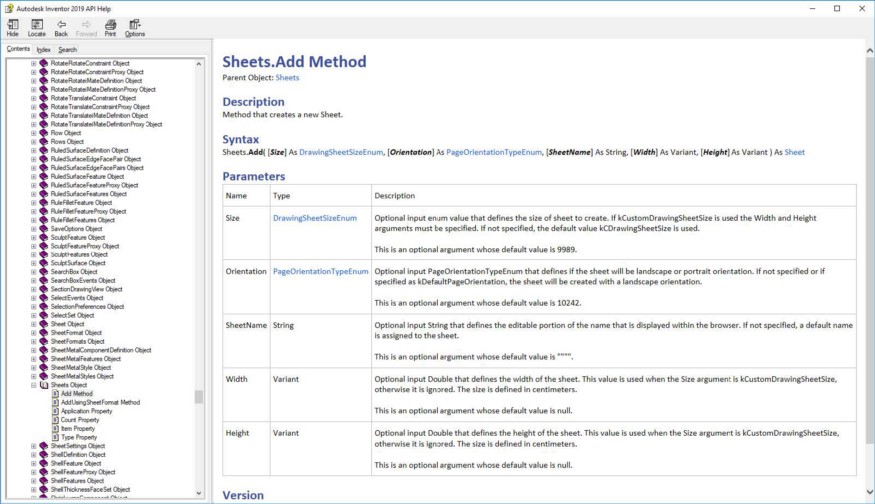This screenshot has width=875, height=504.
Task: Click the page icon of Item Property
Action: tap(55, 429)
